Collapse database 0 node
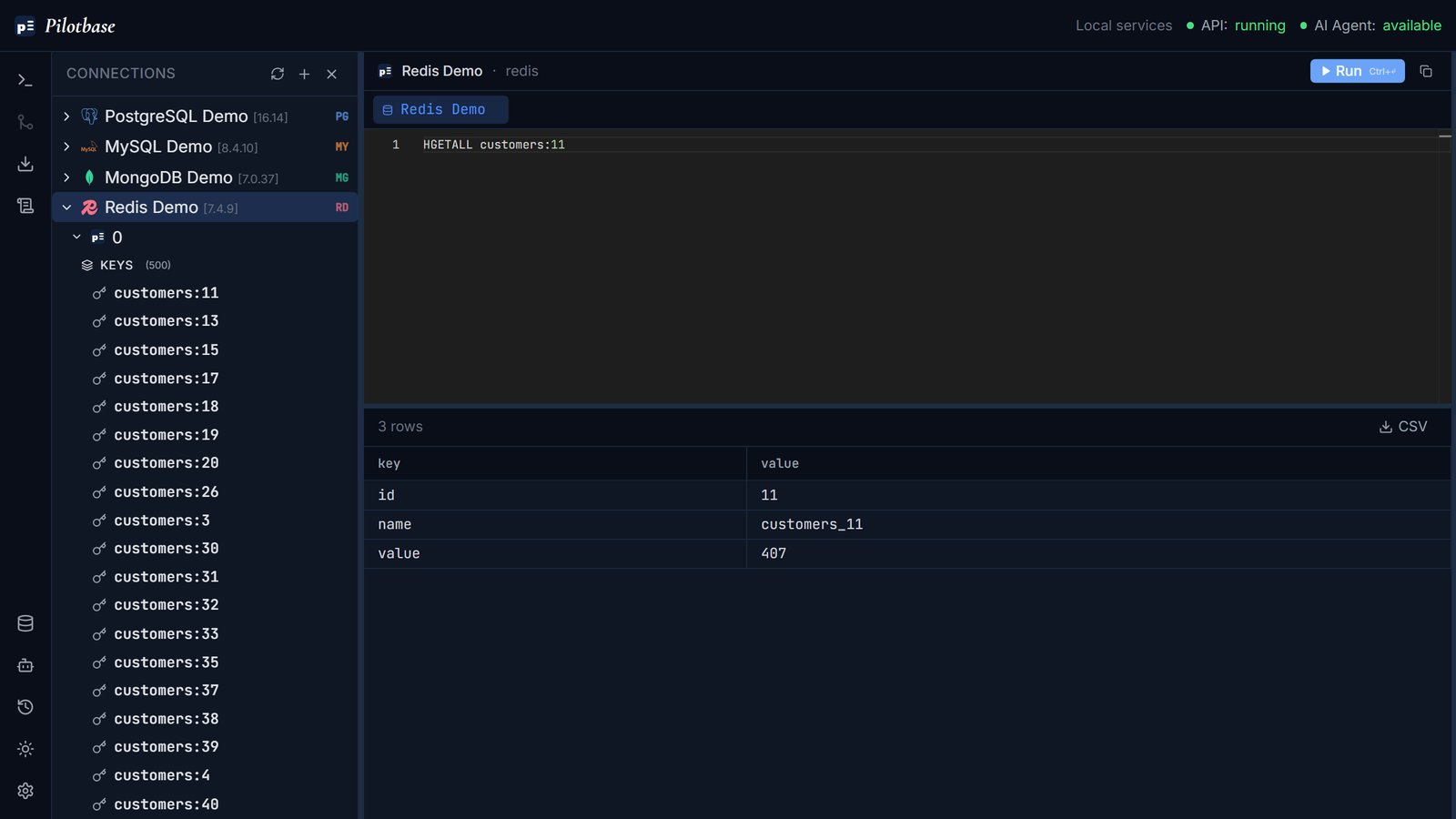The image size is (1456, 819). click(x=76, y=238)
